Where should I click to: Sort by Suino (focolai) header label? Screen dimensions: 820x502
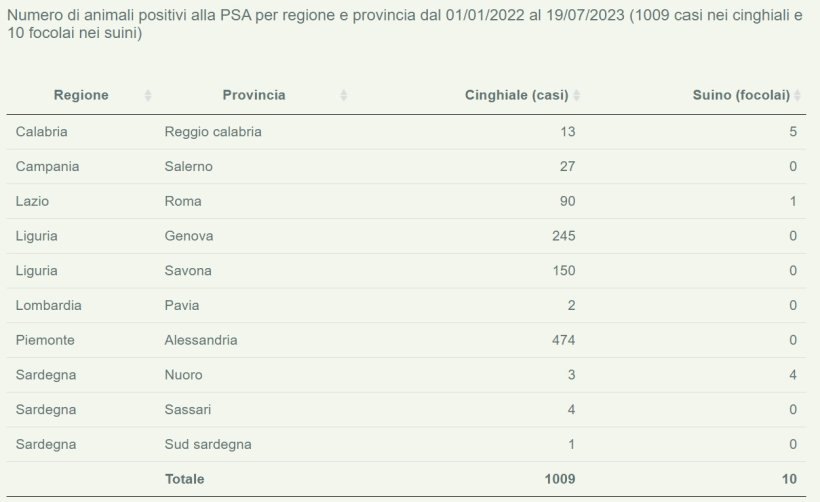tap(741, 95)
